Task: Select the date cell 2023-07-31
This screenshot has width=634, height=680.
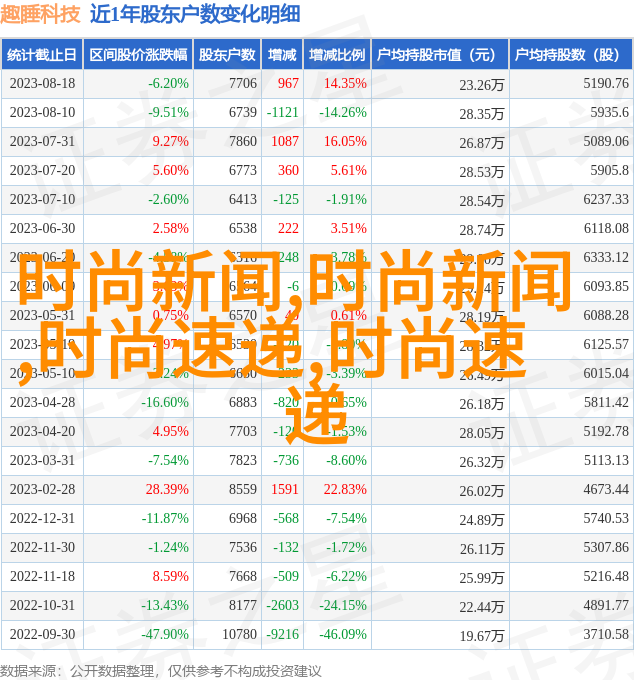Action: [42, 141]
